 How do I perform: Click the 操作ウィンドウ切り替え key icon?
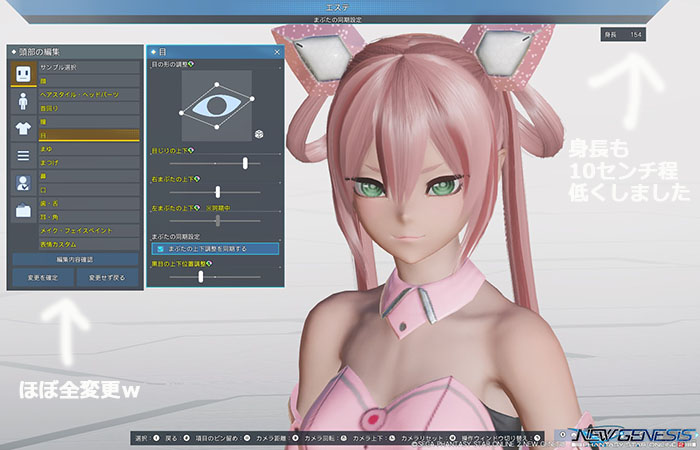pos(537,438)
